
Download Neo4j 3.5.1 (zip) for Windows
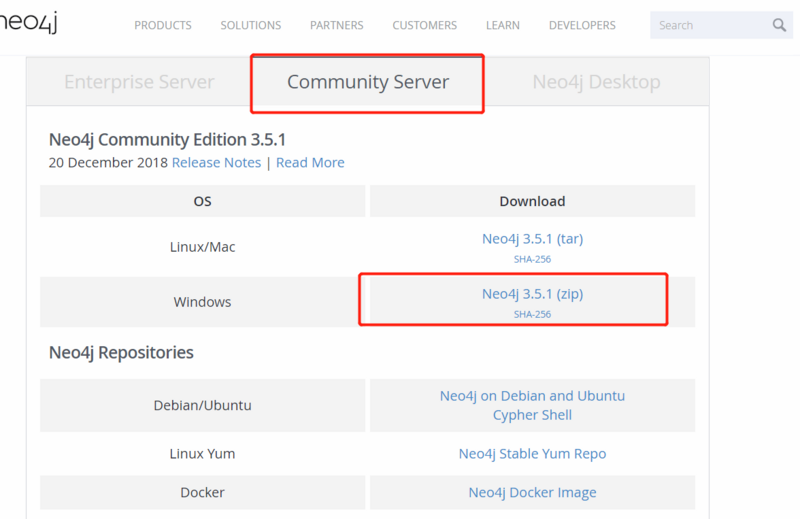532,294
